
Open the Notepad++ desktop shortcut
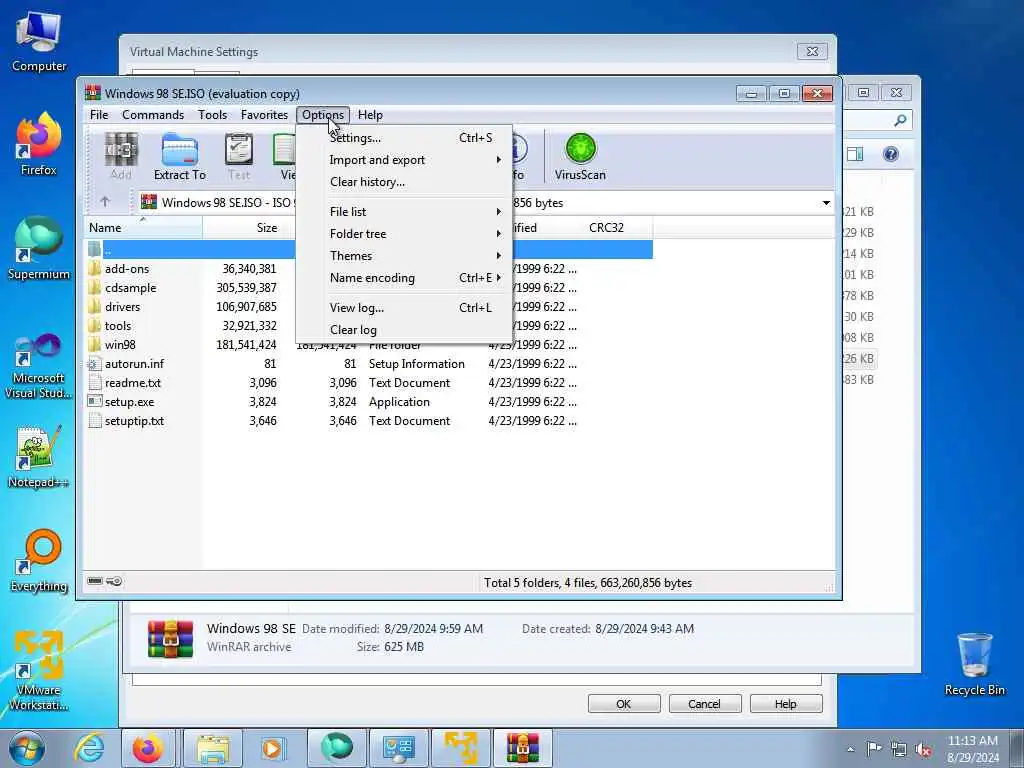click(x=39, y=457)
